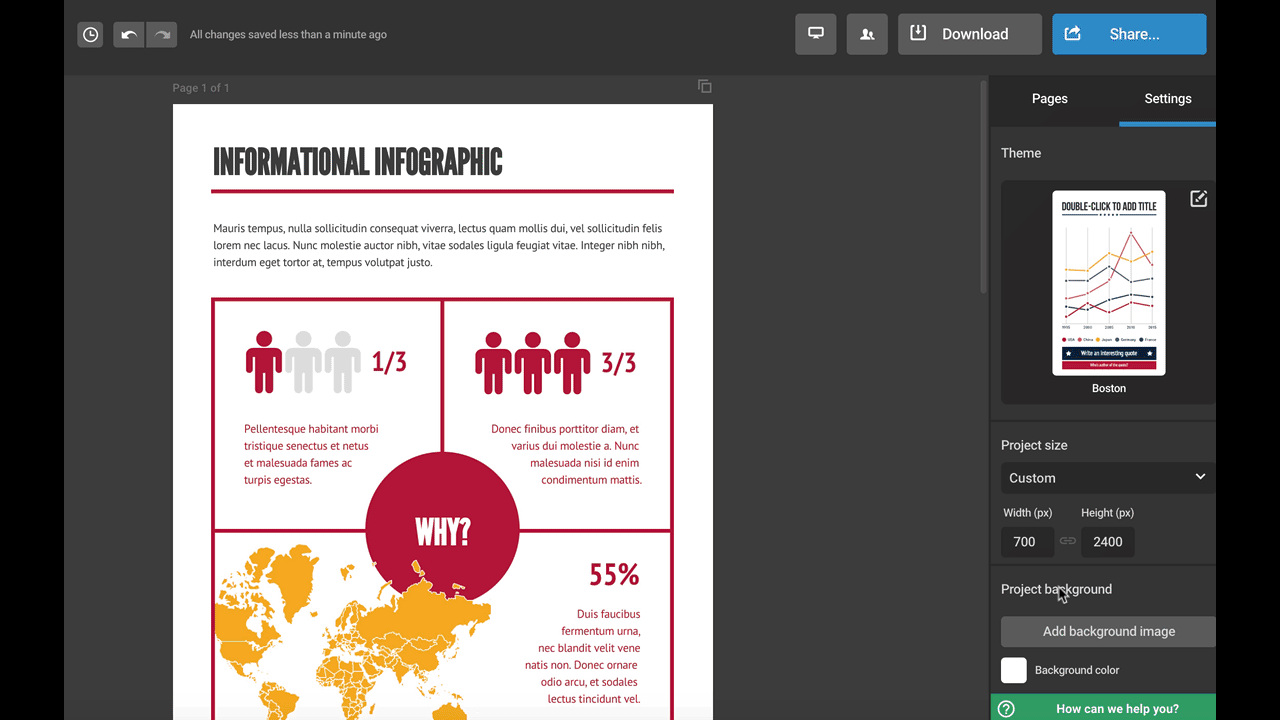Click the Download button
The height and width of the screenshot is (720, 1280).
970,34
